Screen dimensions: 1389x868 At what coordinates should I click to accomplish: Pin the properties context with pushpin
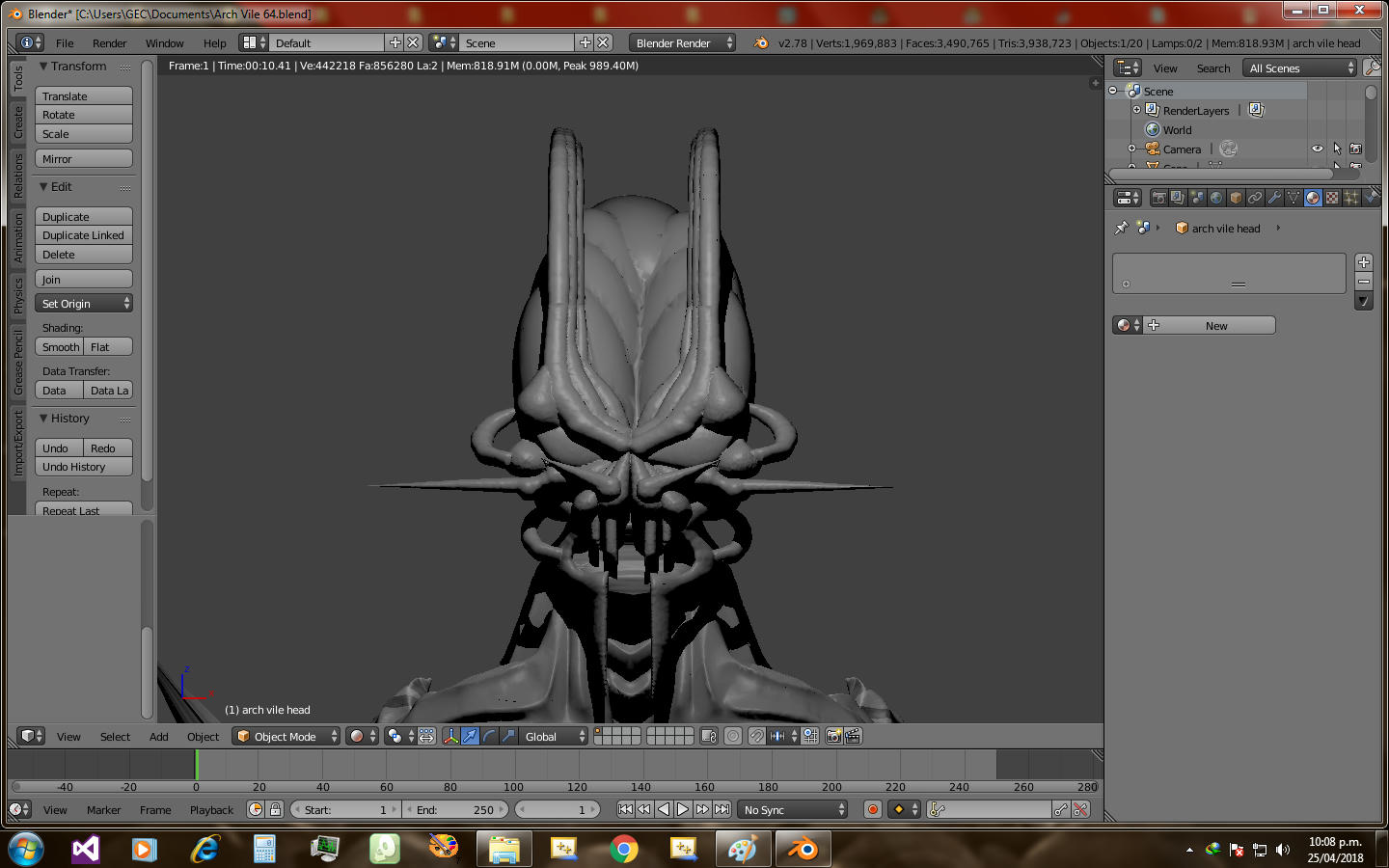1121,229
